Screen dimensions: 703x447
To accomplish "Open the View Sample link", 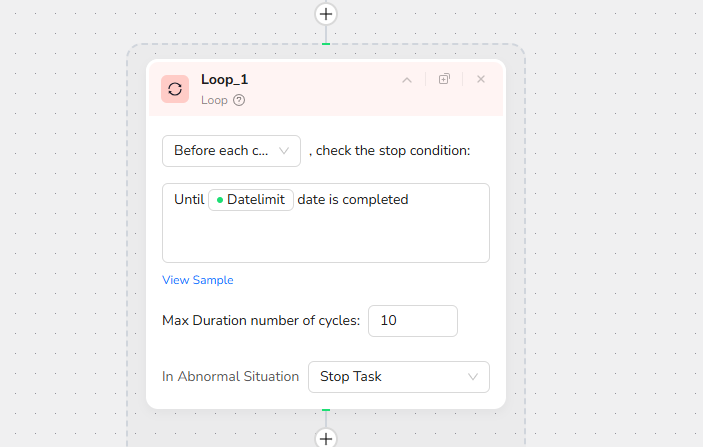I will tap(197, 280).
